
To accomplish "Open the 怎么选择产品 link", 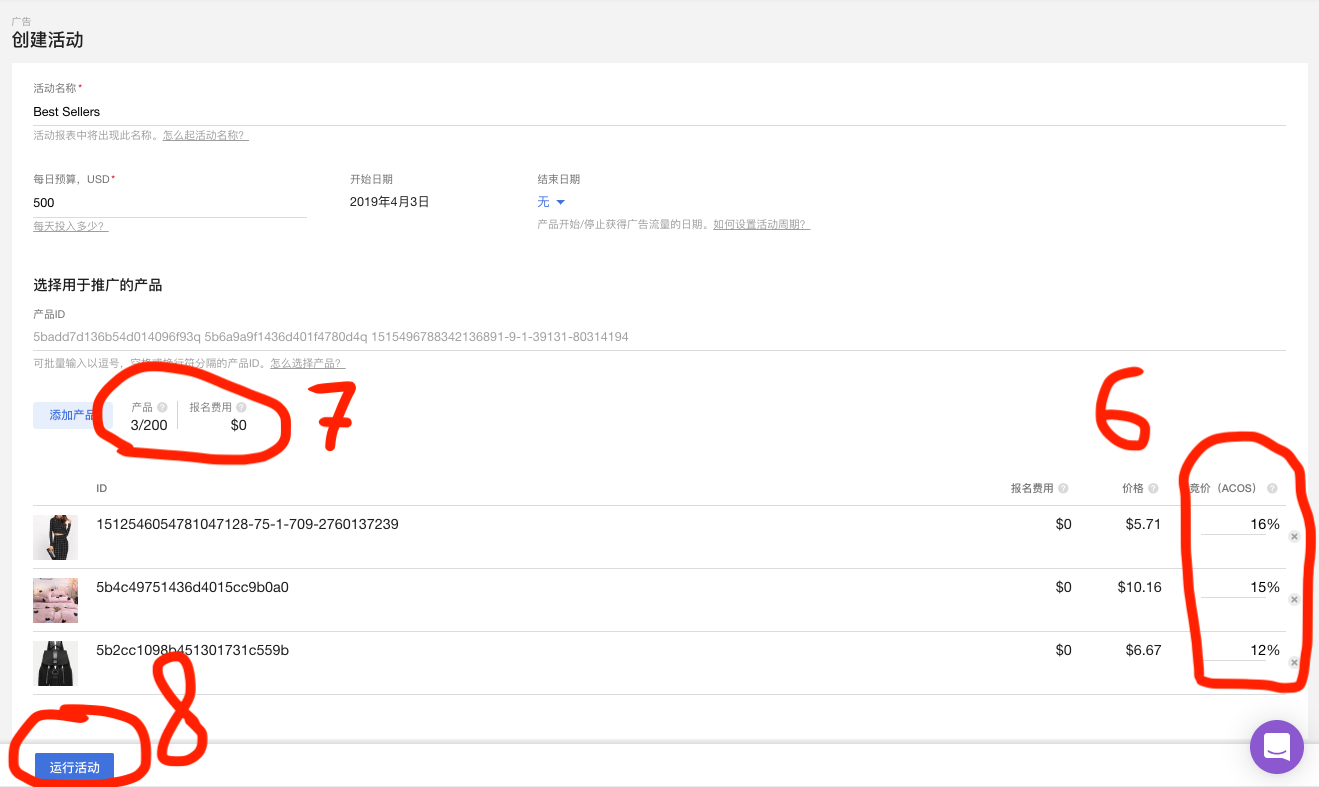I will point(307,362).
